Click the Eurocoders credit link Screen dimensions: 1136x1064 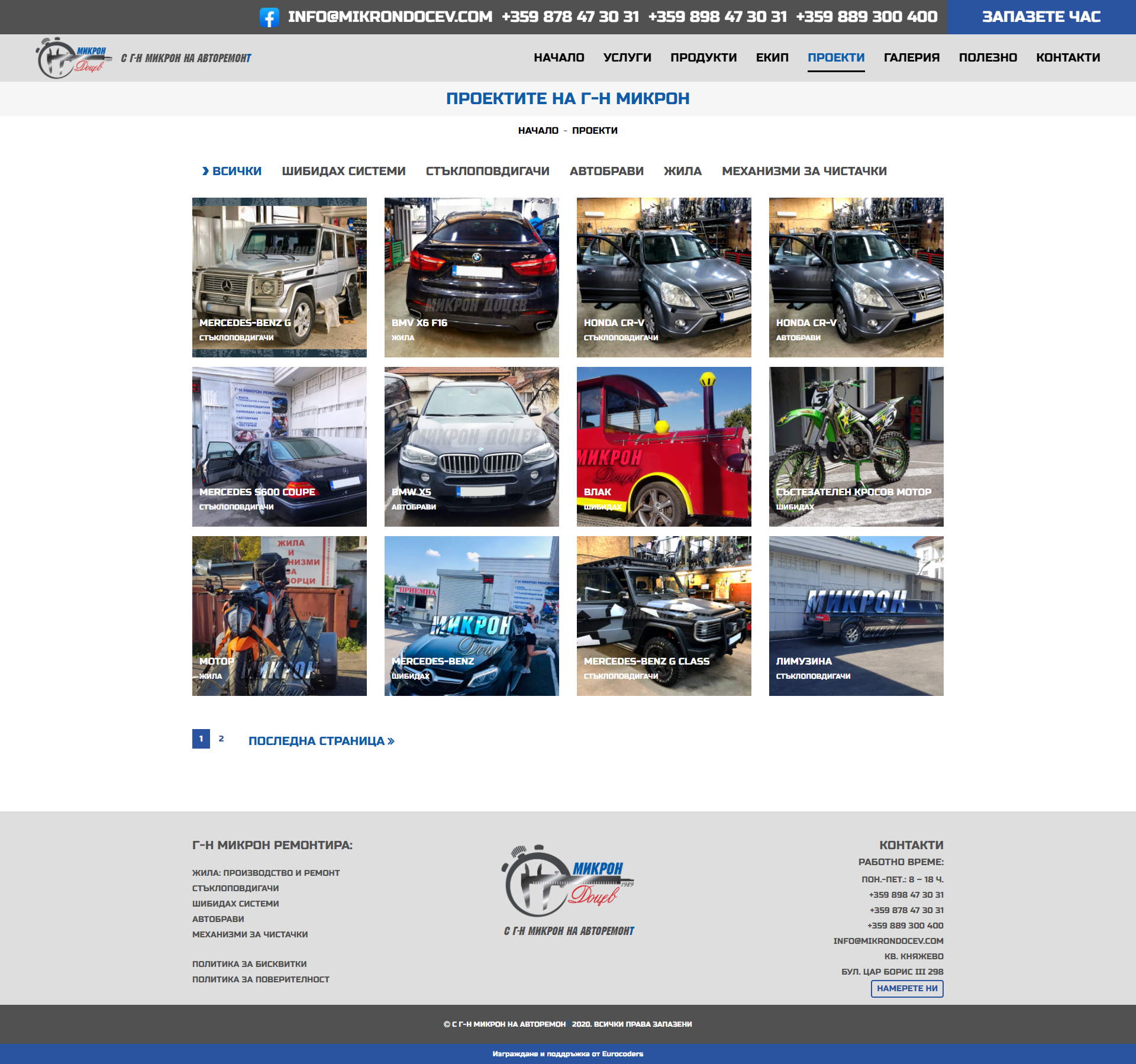[x=622, y=1054]
